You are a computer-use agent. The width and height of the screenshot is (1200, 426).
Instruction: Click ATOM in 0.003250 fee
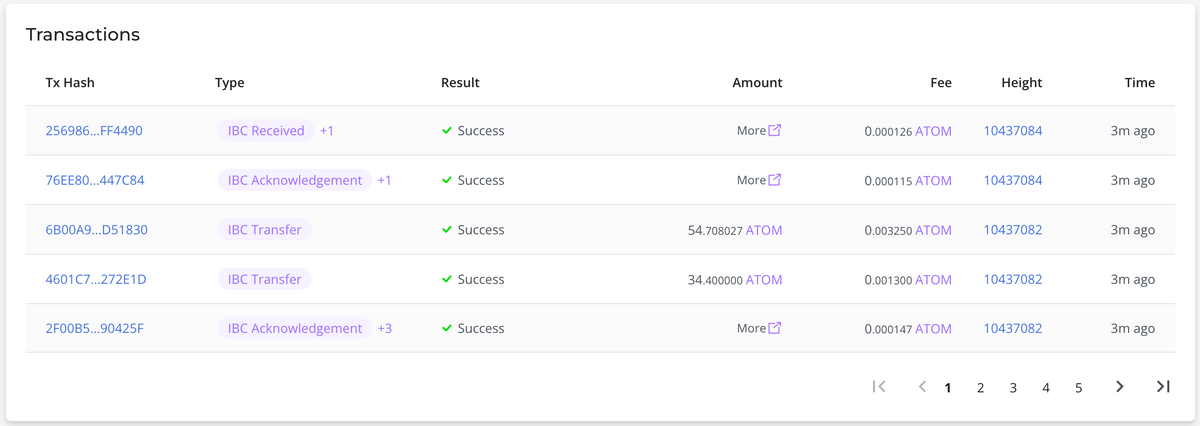pos(934,230)
